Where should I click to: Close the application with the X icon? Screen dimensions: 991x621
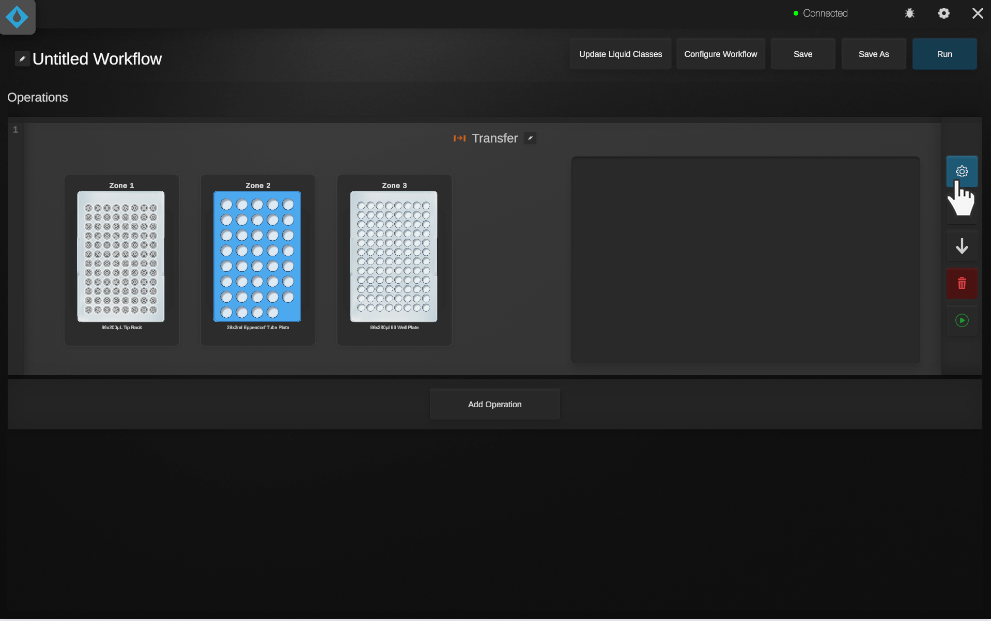(x=977, y=13)
